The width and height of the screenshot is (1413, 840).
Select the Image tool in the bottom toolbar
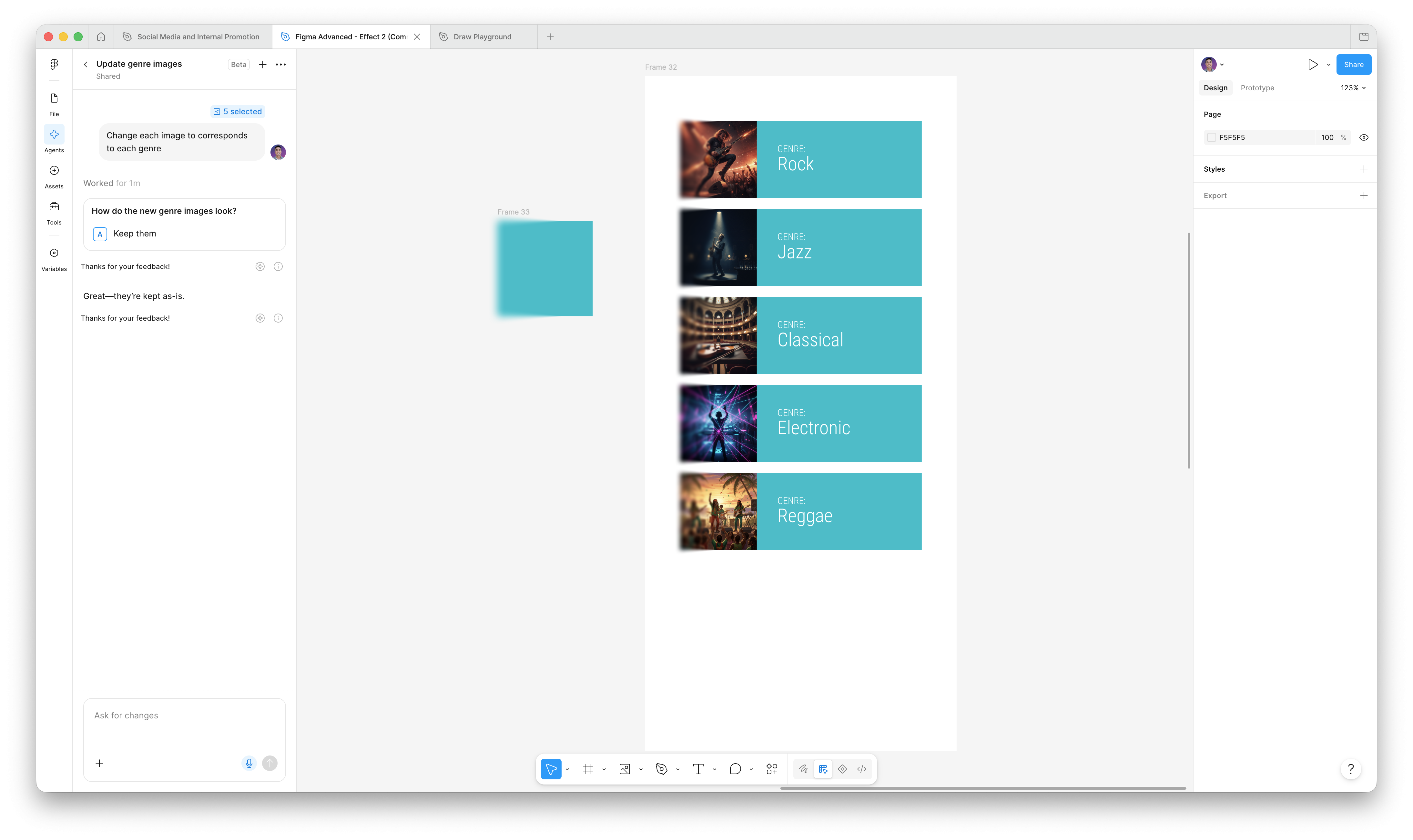pos(625,769)
